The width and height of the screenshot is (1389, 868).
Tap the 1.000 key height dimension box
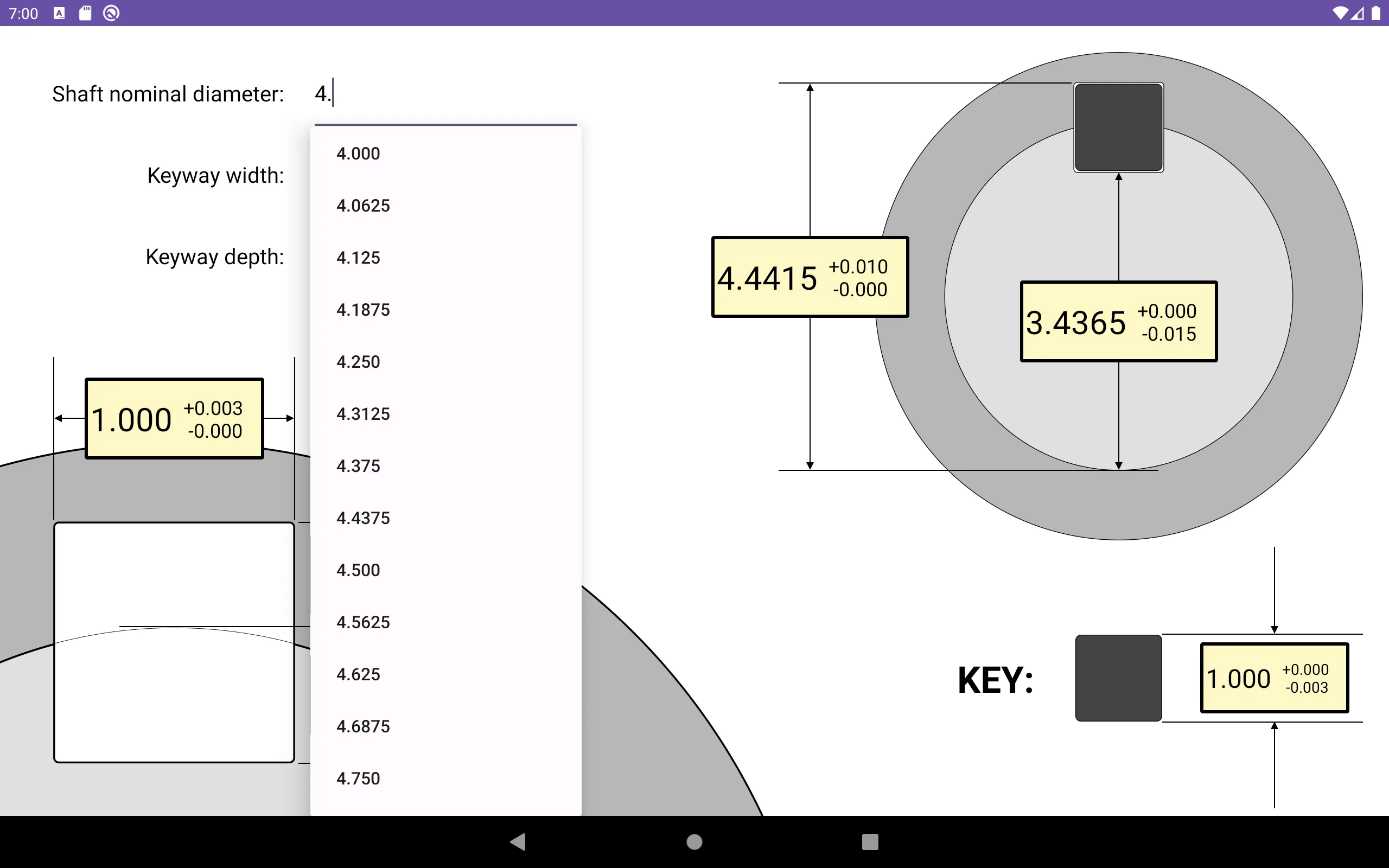(x=1275, y=678)
